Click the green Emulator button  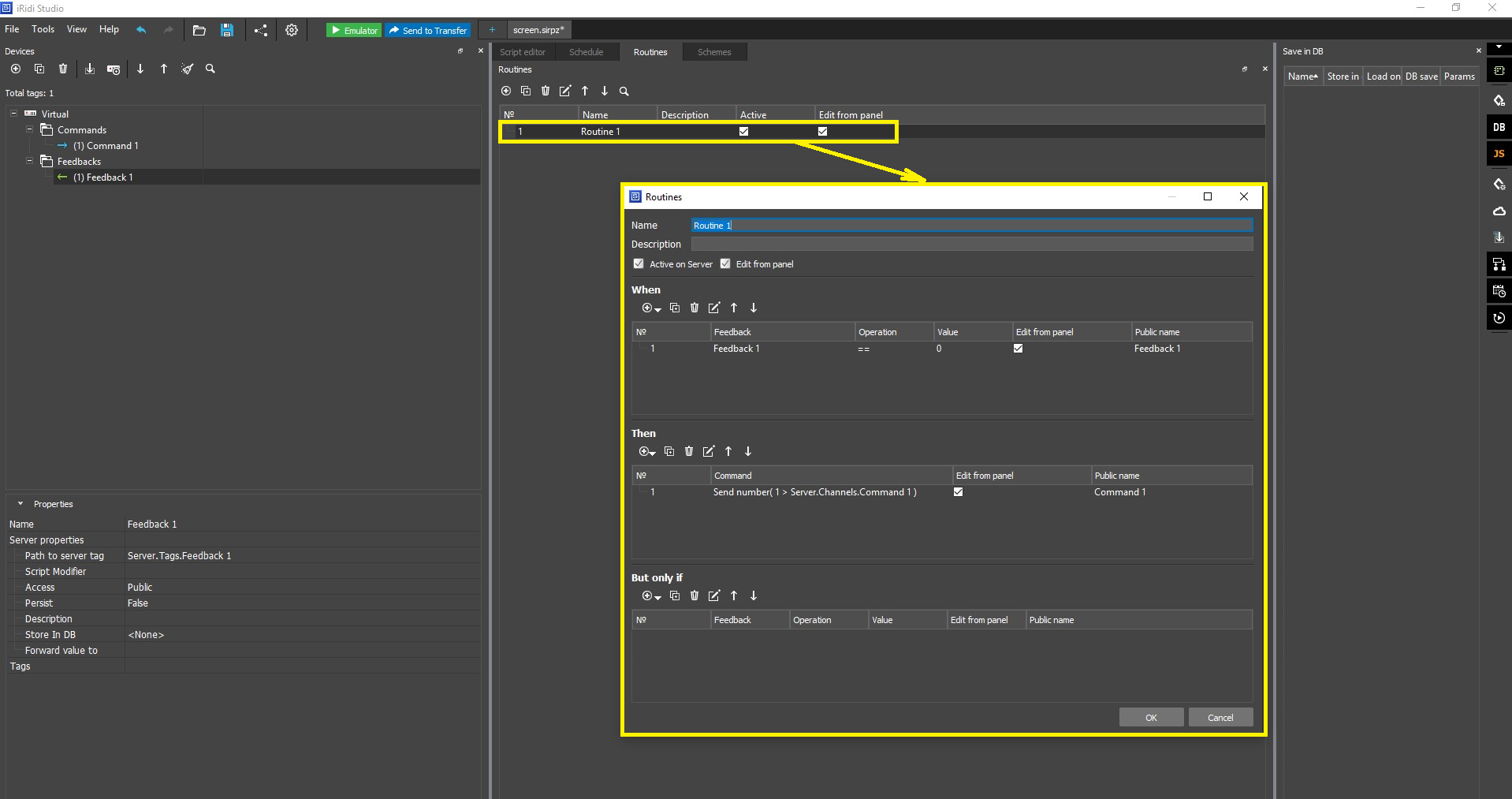point(354,30)
